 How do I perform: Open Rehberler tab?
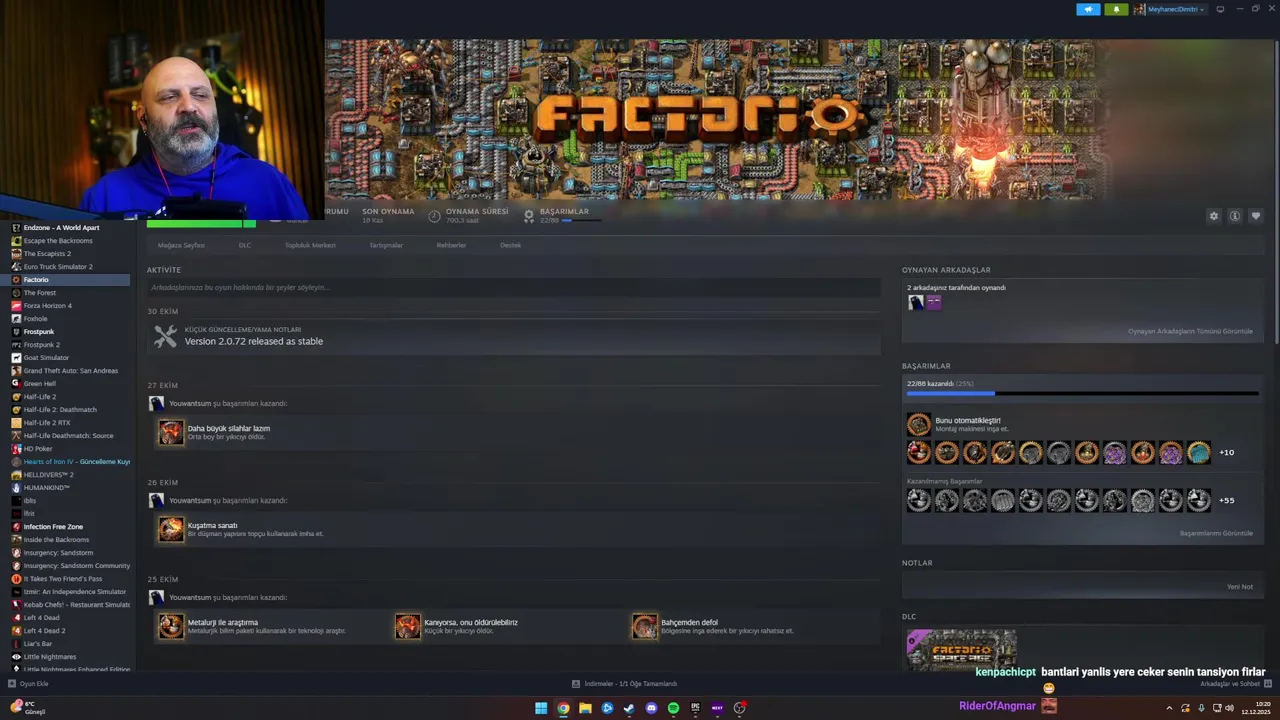click(x=451, y=245)
